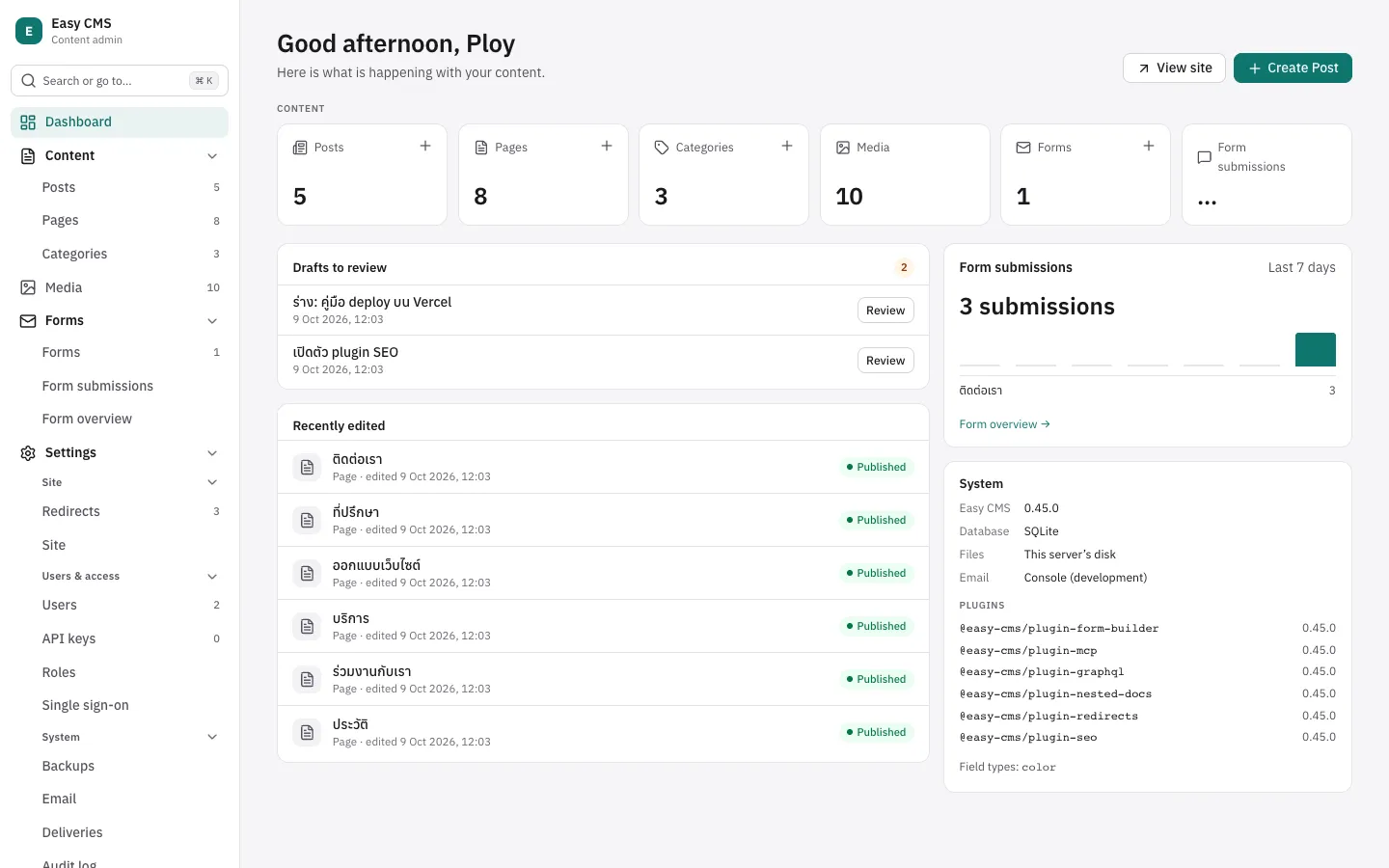1389x868 pixels.
Task: Click page icon next to ร่วมงานกับเรา
Action: pos(307,680)
